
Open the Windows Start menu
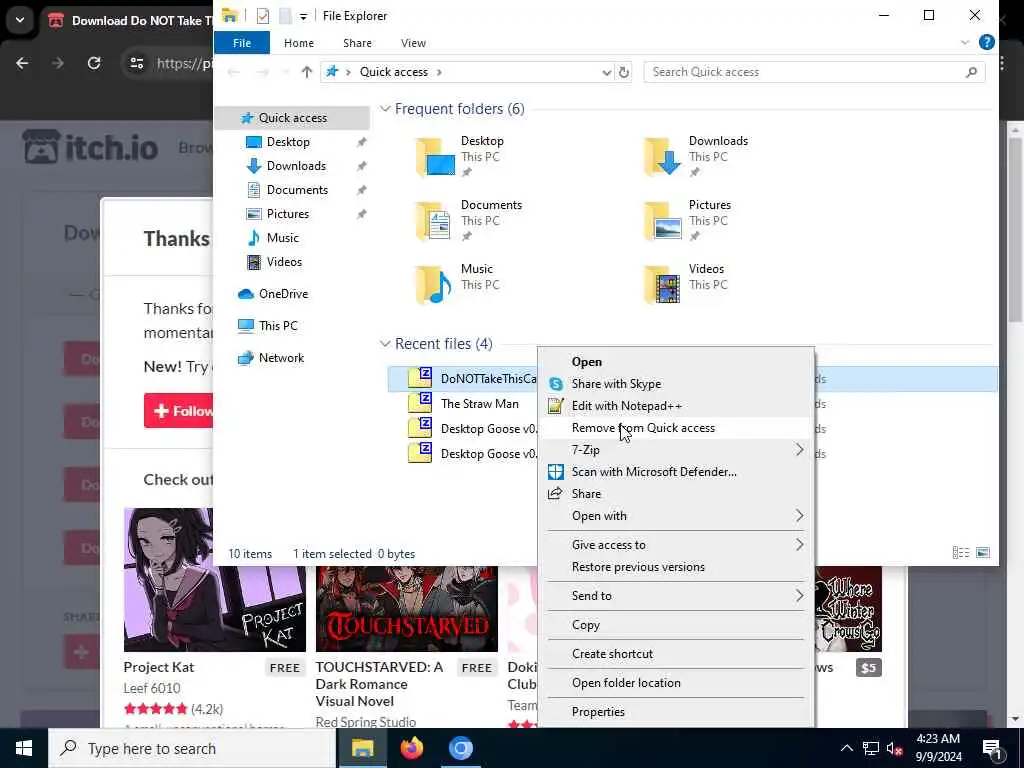(x=24, y=748)
